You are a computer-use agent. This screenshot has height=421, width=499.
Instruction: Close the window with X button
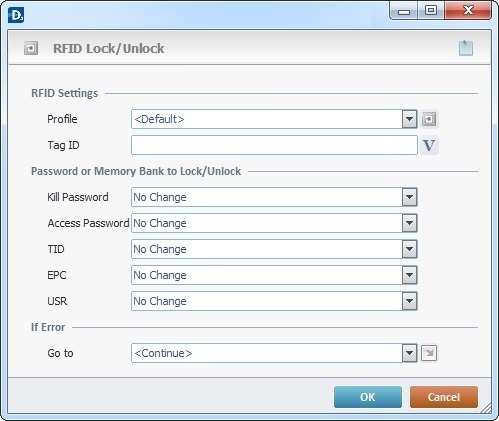click(x=468, y=10)
